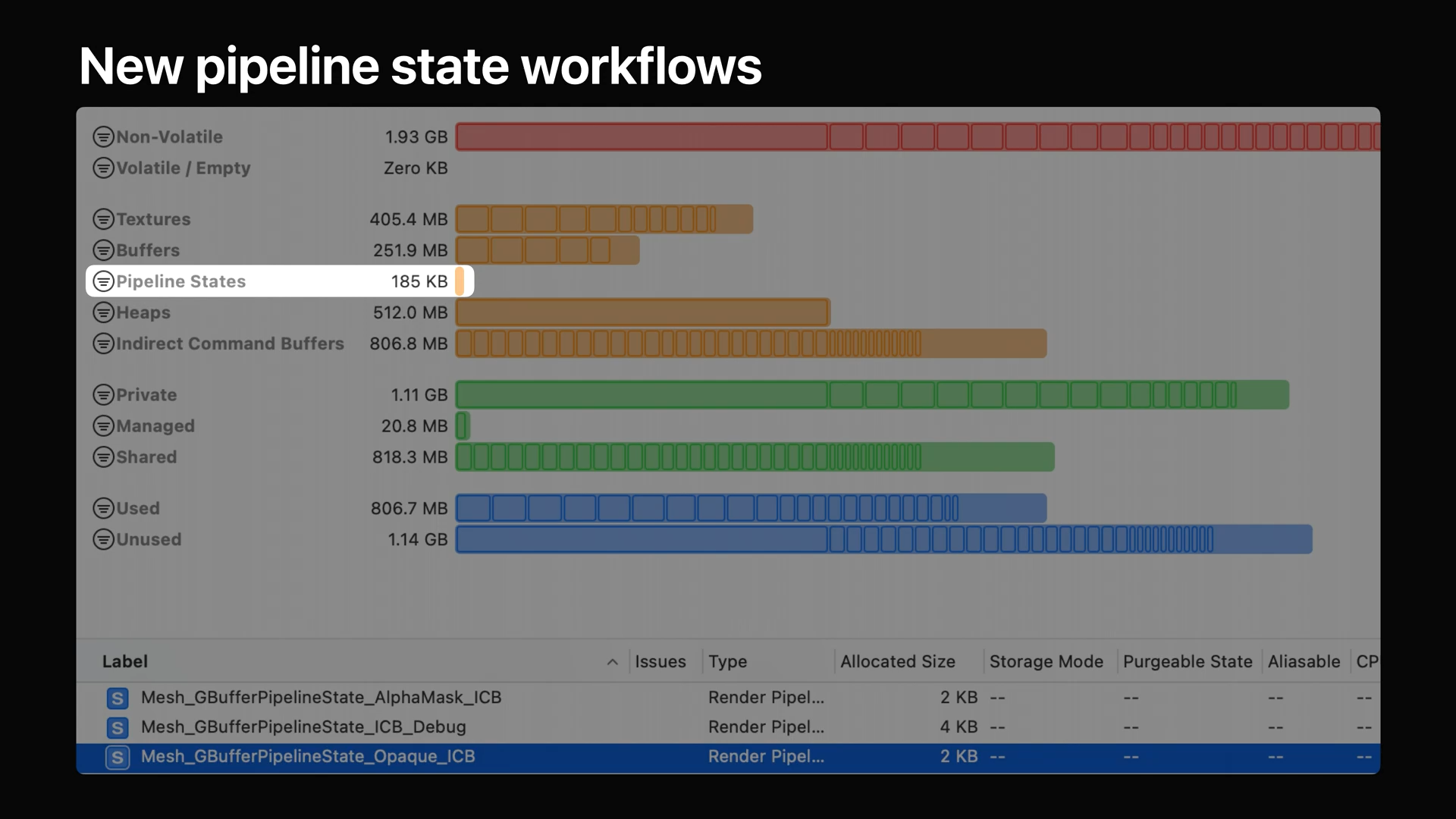Click the filter icon next to Shared
1456x819 pixels.
tap(103, 457)
